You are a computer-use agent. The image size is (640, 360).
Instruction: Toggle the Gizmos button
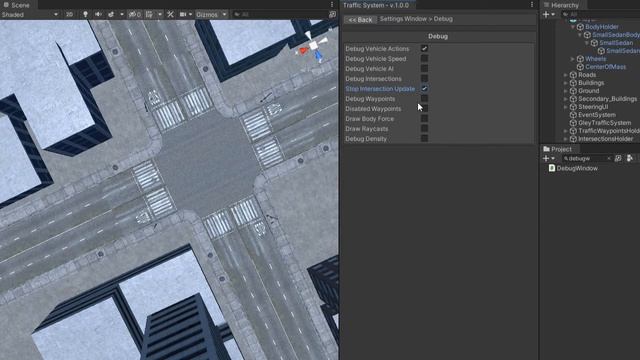[x=207, y=14]
